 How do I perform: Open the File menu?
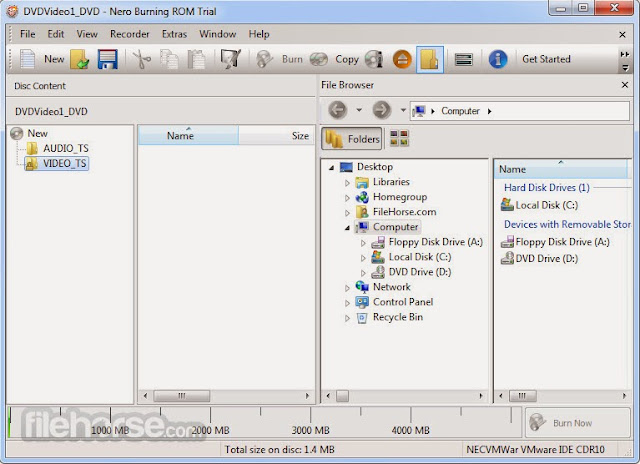coord(27,34)
